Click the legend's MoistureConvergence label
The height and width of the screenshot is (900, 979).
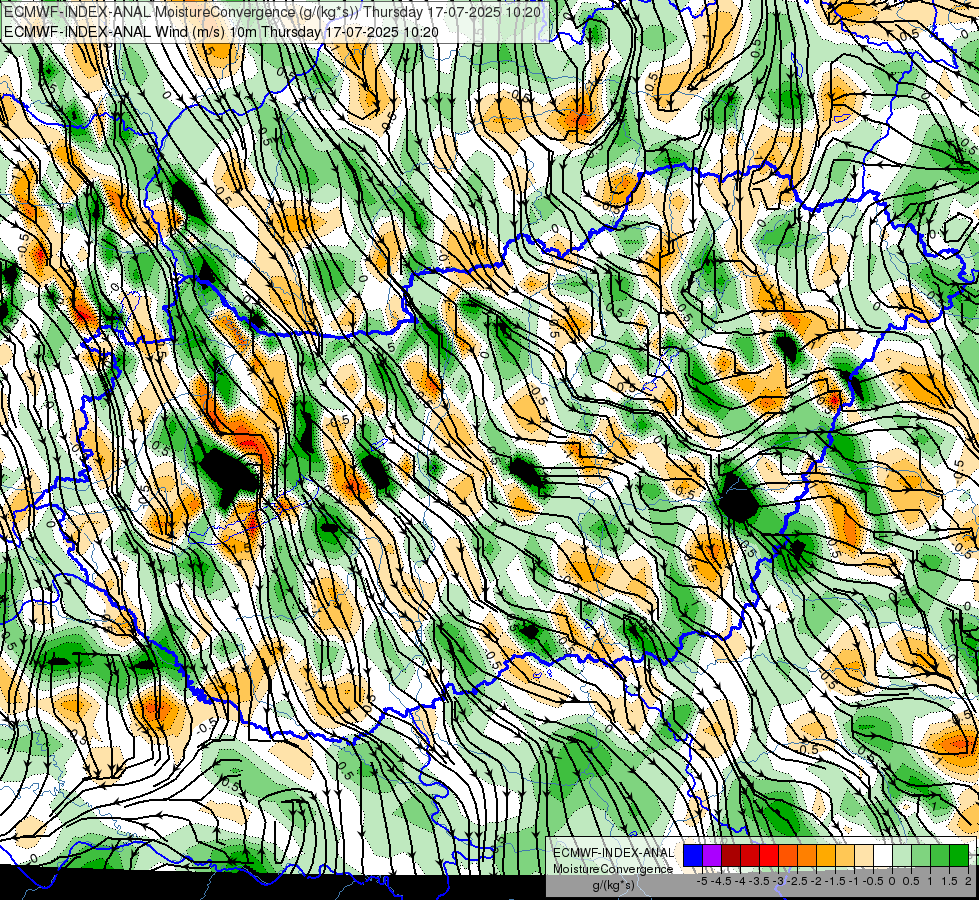pos(613,869)
